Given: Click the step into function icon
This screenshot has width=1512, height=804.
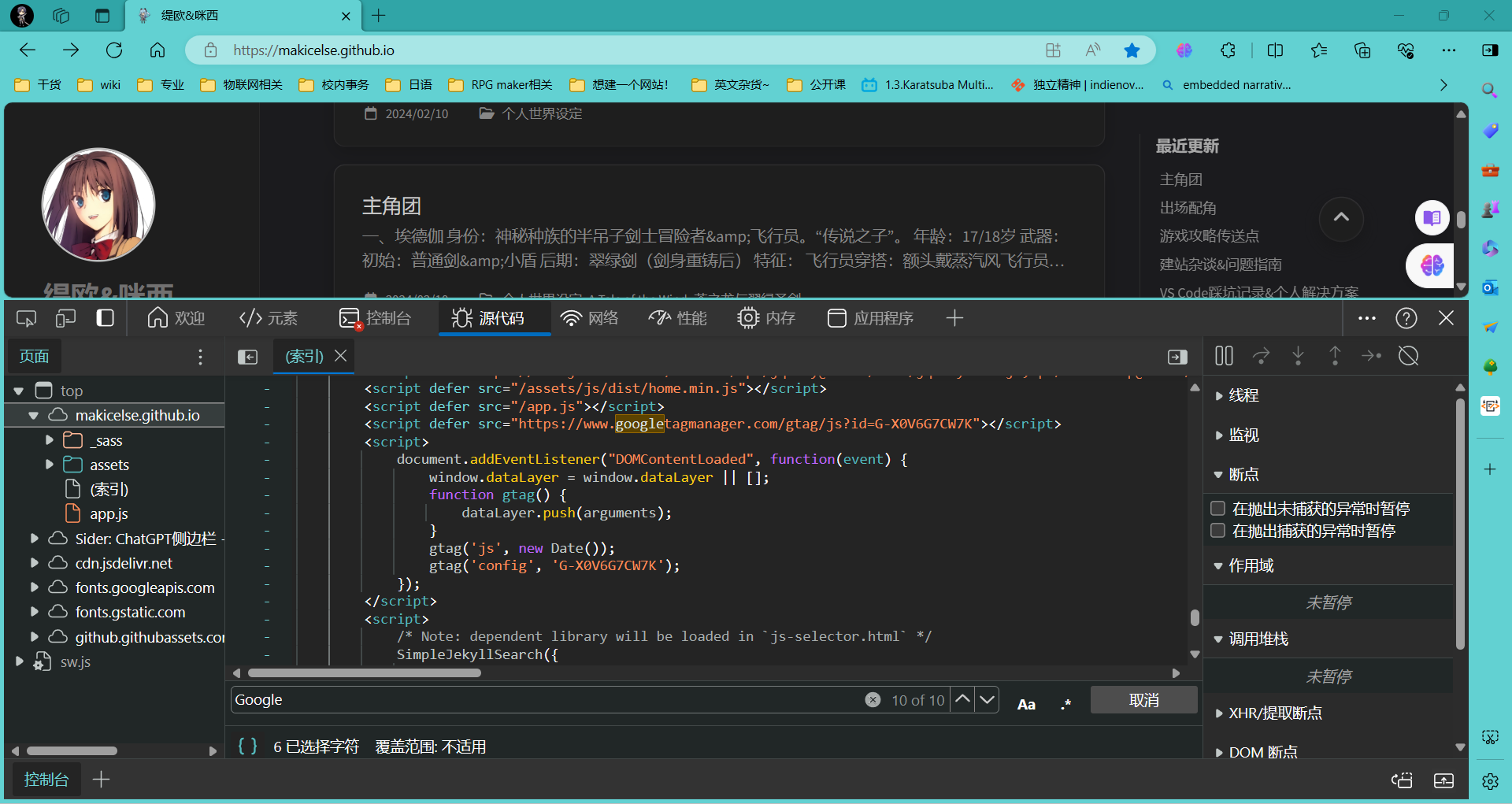Looking at the screenshot, I should tap(1298, 356).
